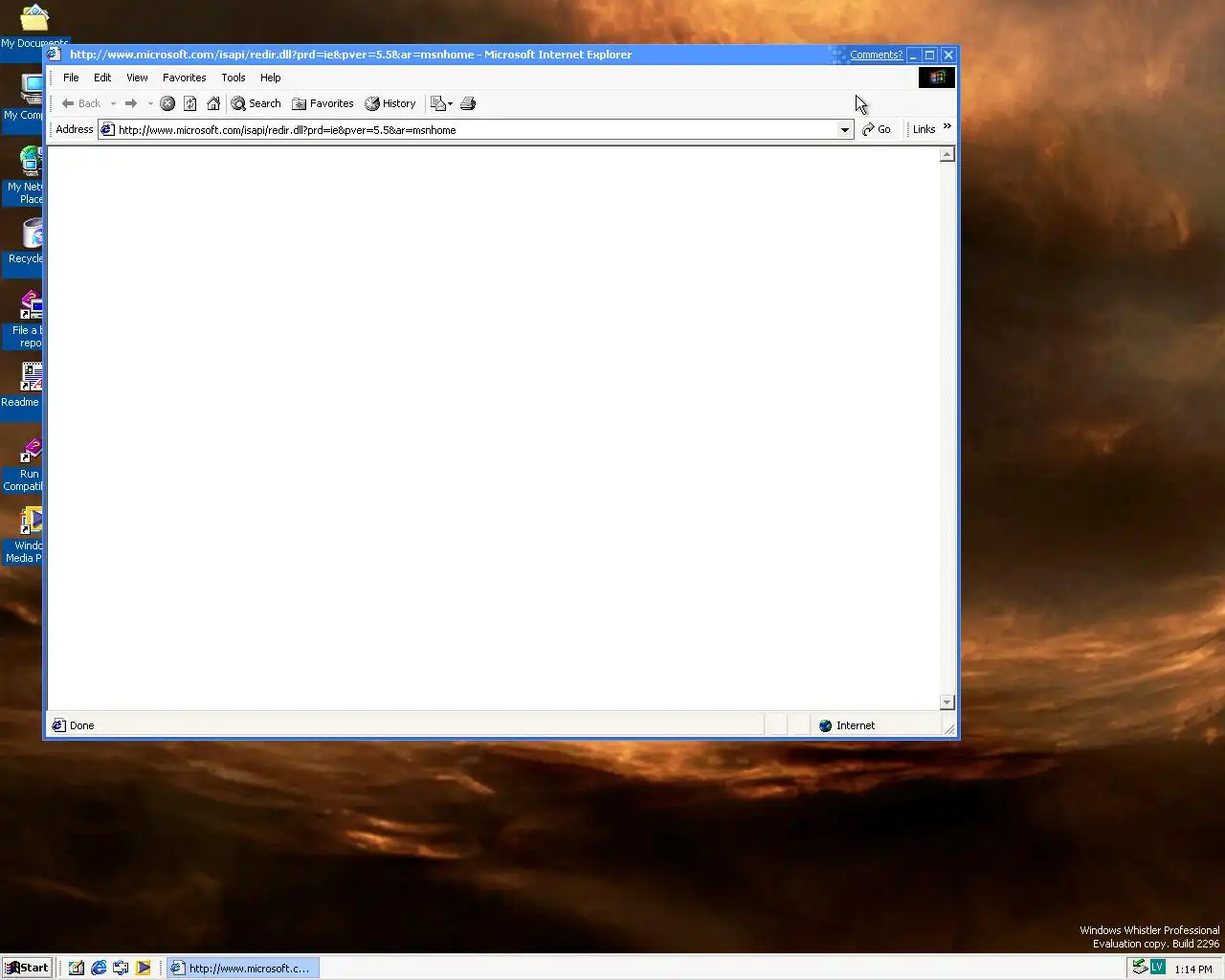Click the Forward navigation arrow
The image size is (1225, 980).
[x=131, y=103]
